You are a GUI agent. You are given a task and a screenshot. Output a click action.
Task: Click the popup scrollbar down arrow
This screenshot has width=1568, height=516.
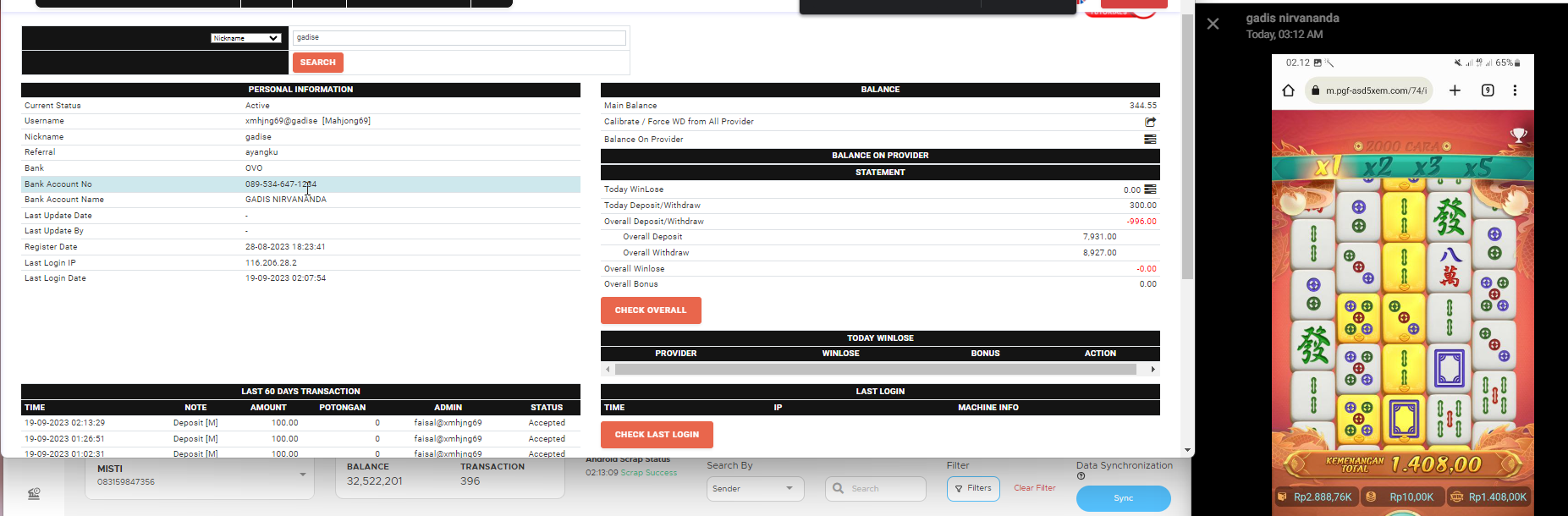pos(1187,450)
